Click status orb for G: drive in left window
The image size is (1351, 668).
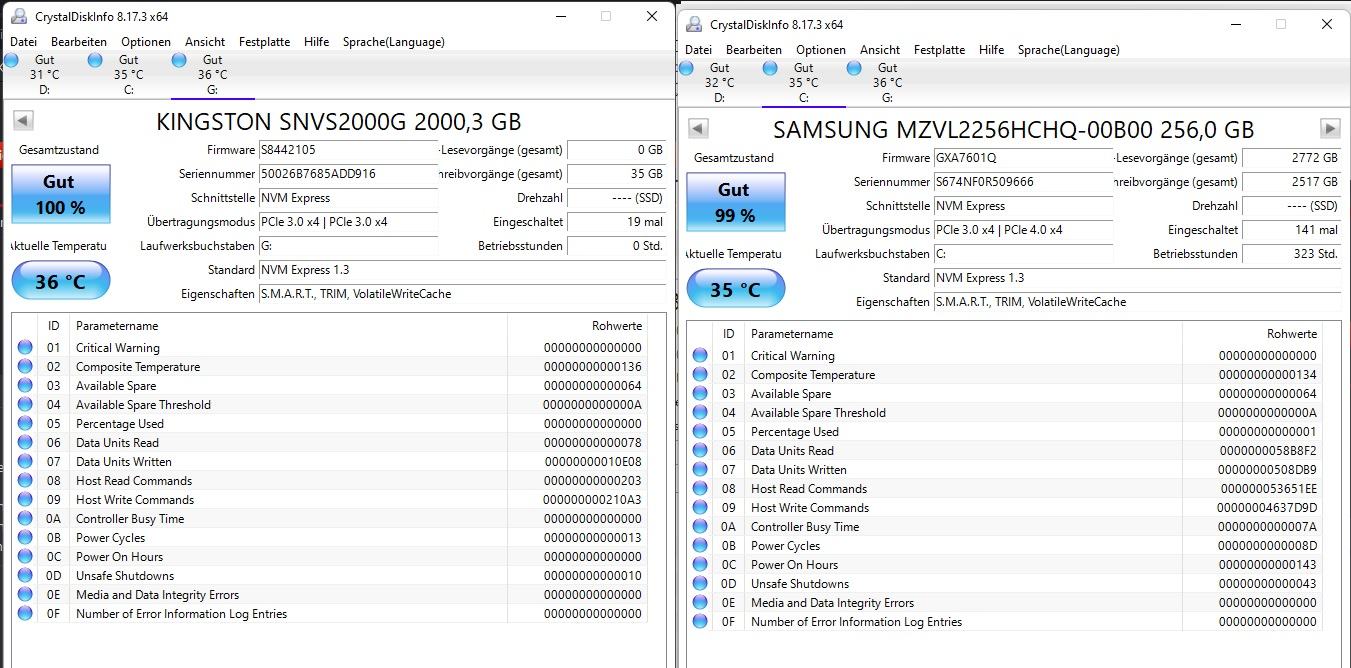point(179,60)
